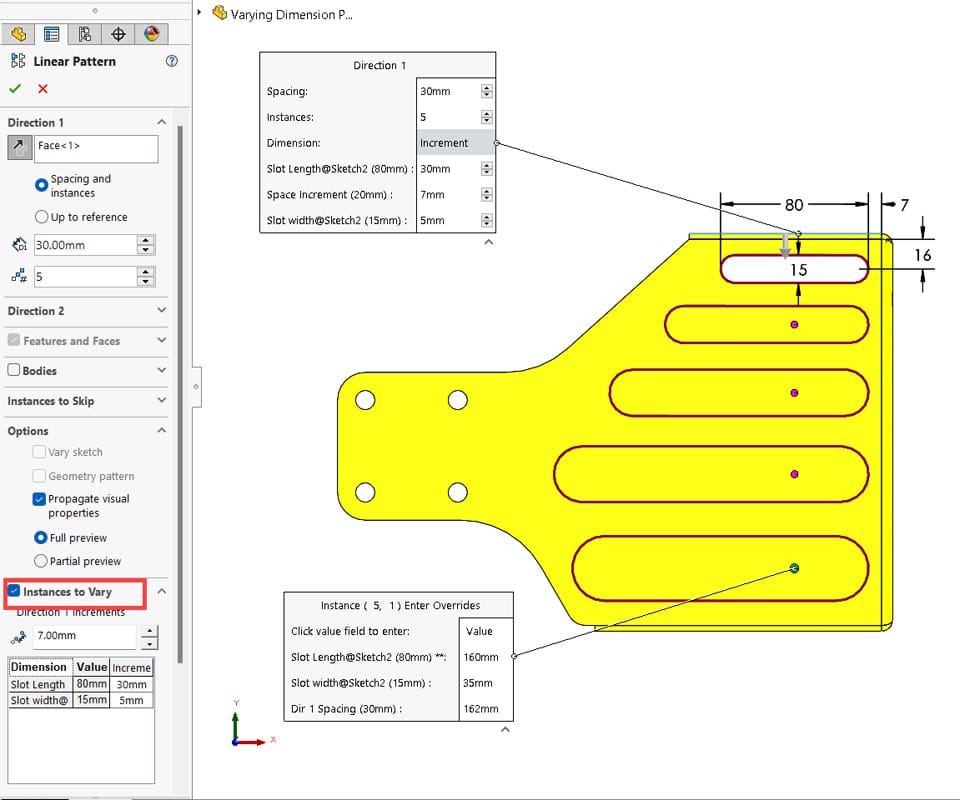Open Linear Pattern help icon
The height and width of the screenshot is (800, 960).
(x=172, y=61)
